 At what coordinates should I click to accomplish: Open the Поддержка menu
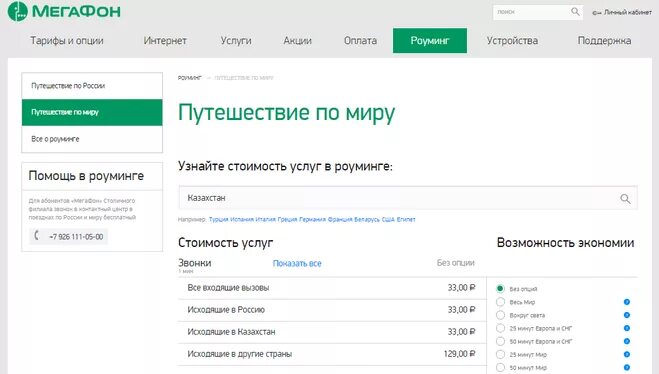point(604,41)
